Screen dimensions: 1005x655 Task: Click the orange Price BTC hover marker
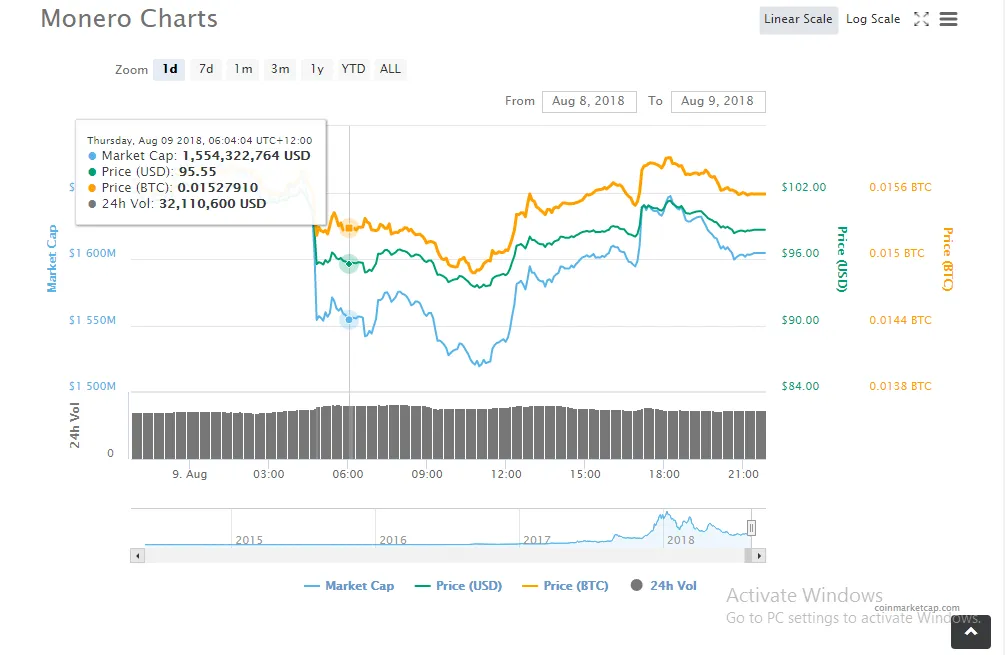point(349,228)
